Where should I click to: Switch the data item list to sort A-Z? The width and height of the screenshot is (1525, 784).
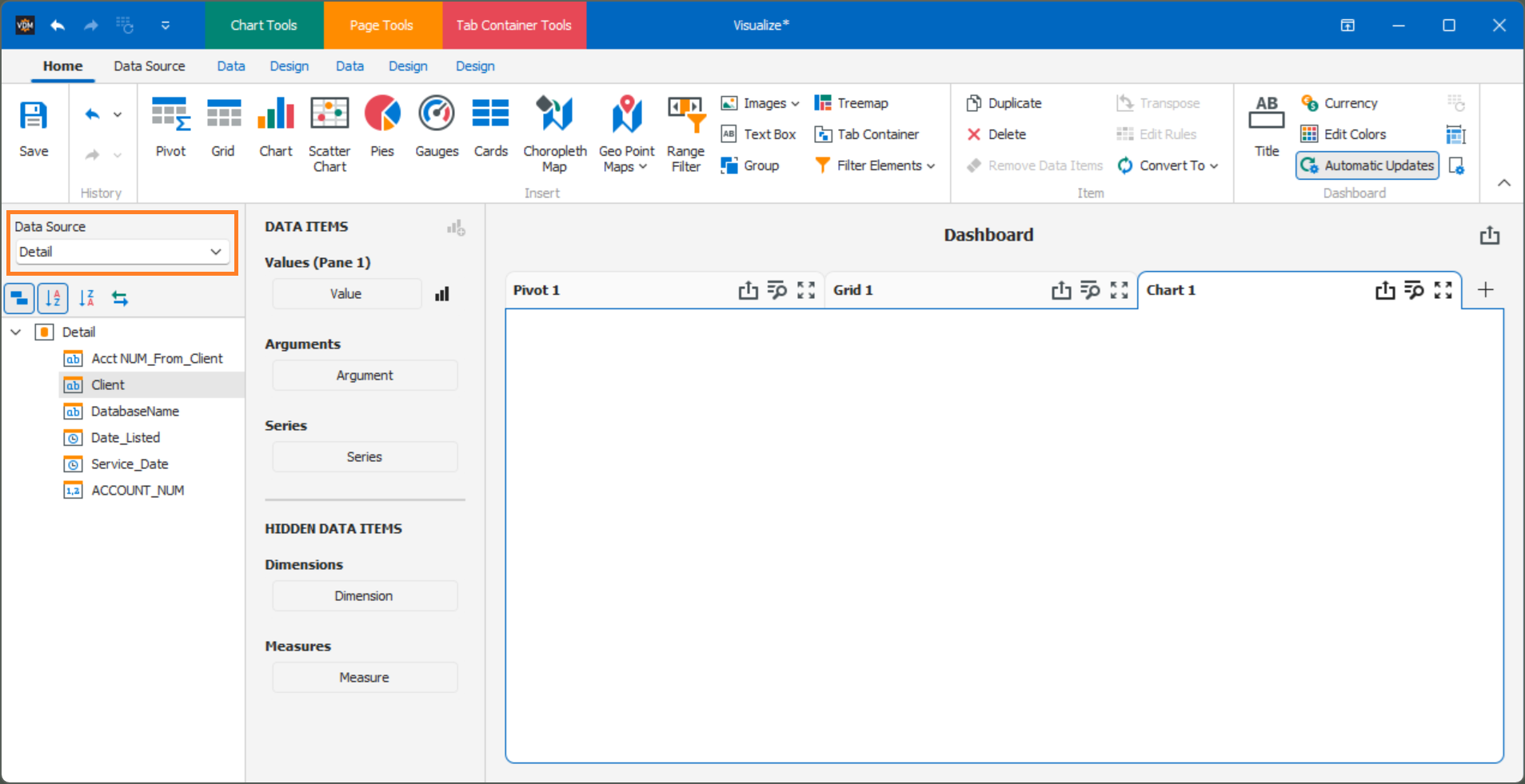pyautogui.click(x=53, y=297)
